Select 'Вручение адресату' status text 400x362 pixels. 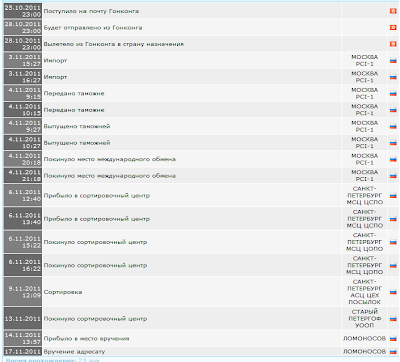(74, 352)
